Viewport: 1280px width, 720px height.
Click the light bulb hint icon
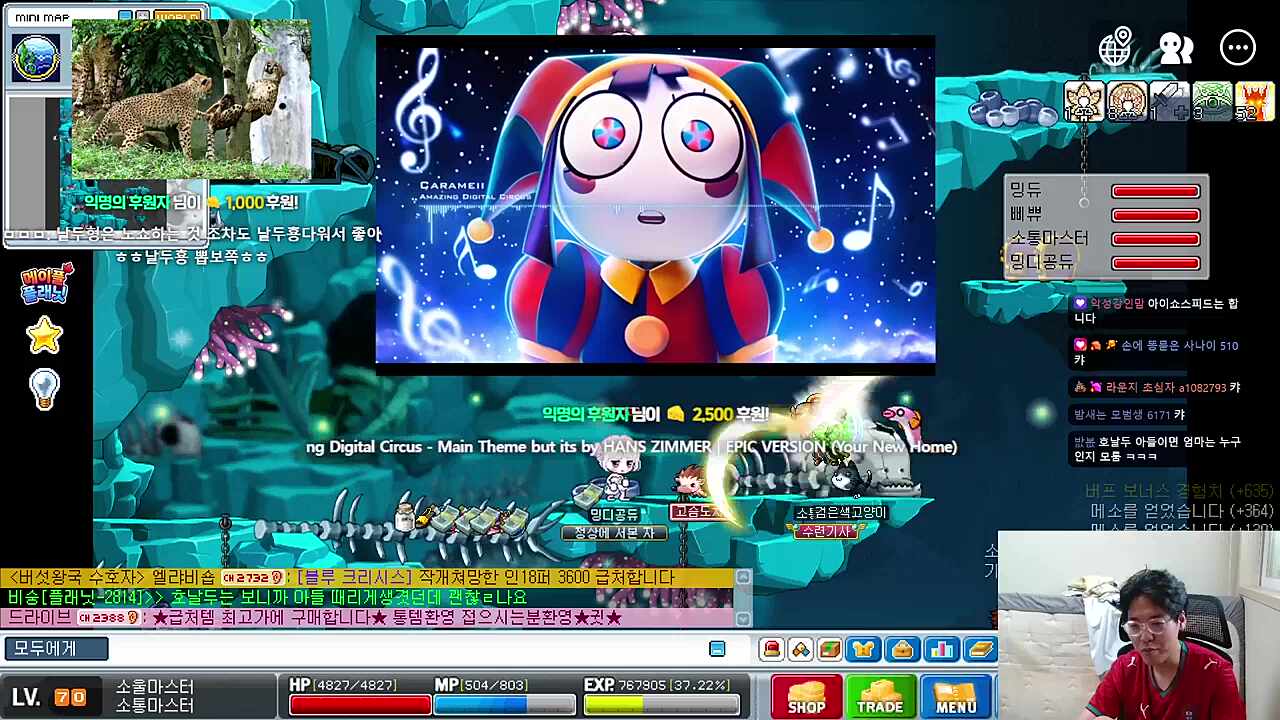tap(44, 389)
